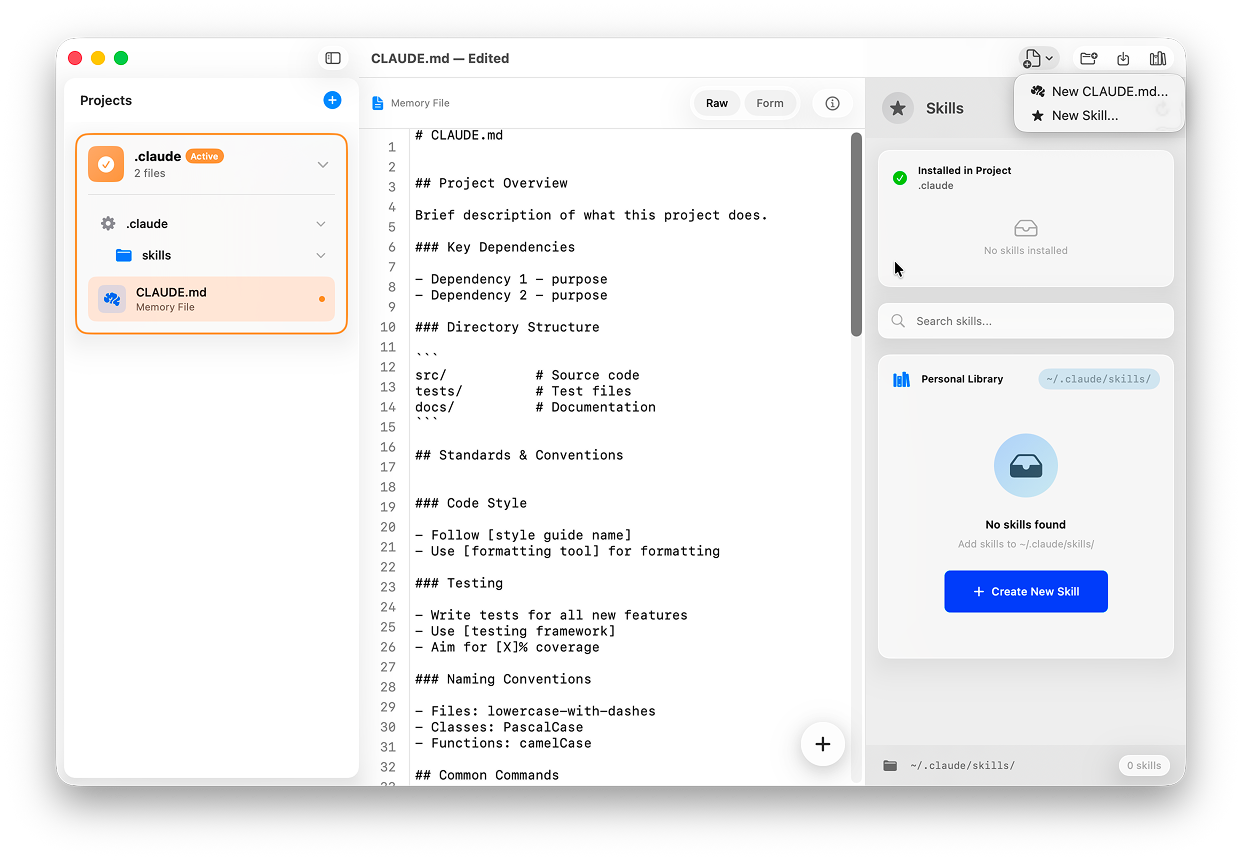Click the Personal Library bookshelf icon
The height and width of the screenshot is (860, 1242).
[901, 379]
